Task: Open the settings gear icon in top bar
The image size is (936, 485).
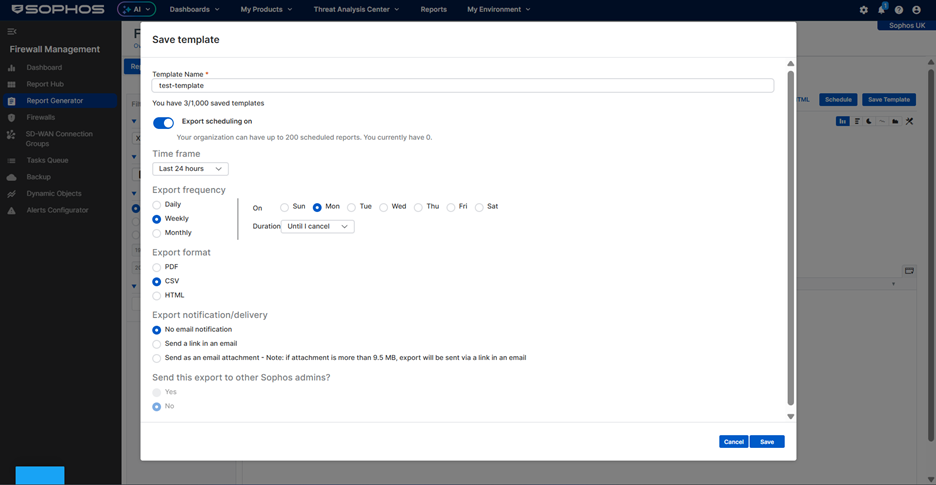Action: (x=864, y=10)
